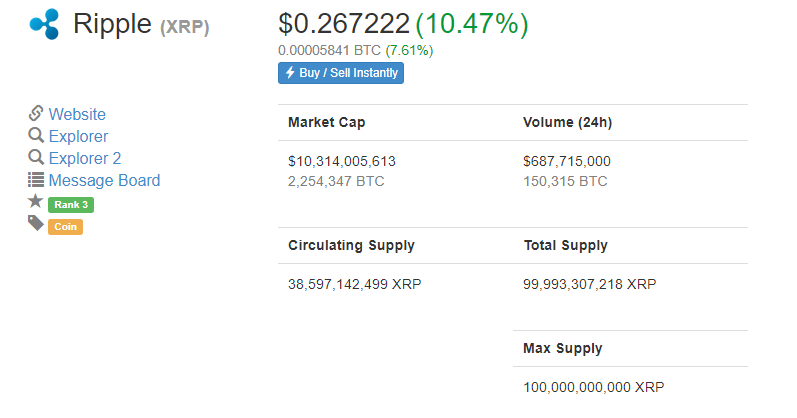This screenshot has height=418, width=797.
Task: Click the magnifier icon next to Explorer 2
Action: 36,157
